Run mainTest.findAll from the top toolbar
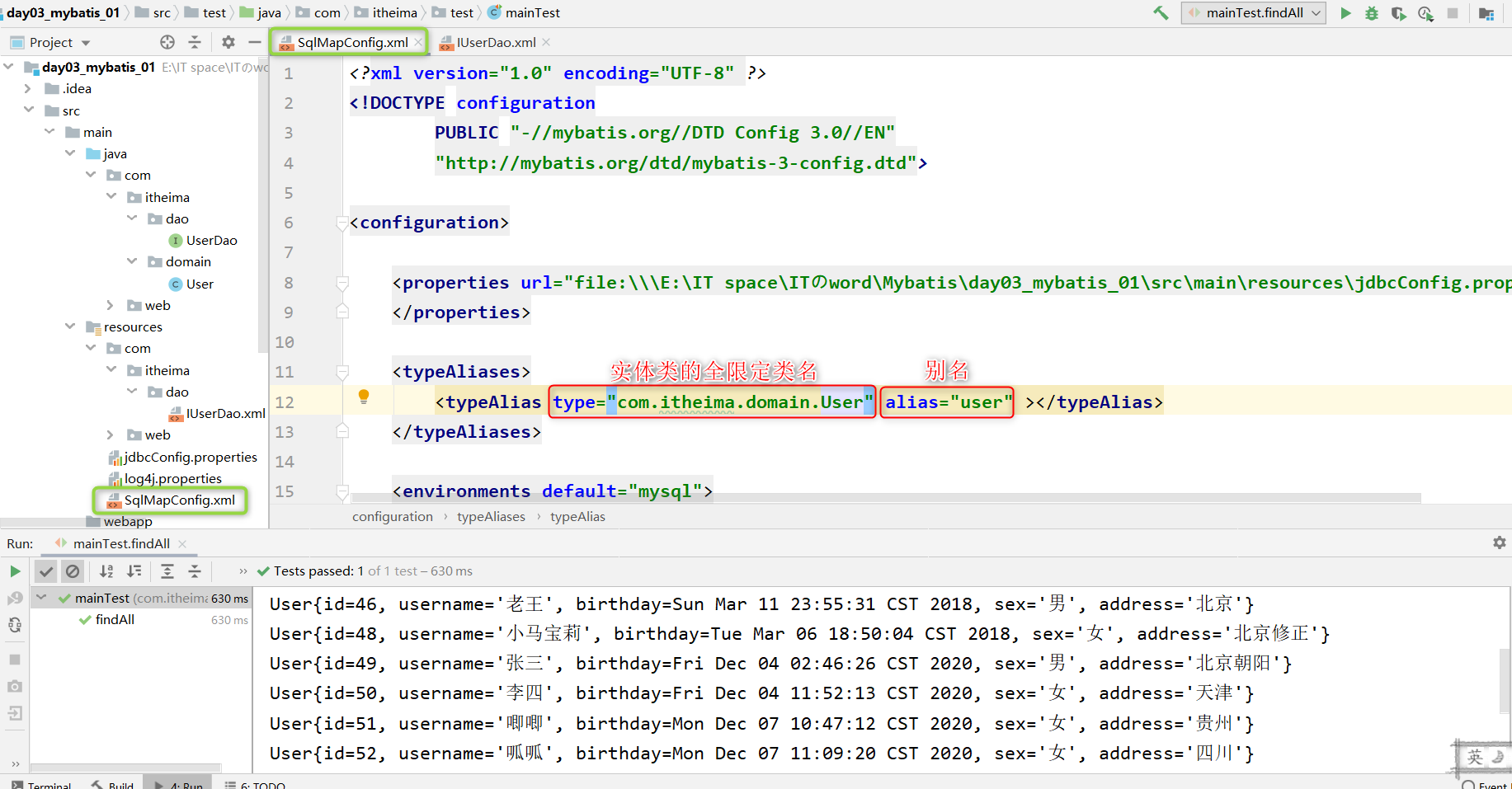Viewport: 1512px width, 789px height. click(1345, 12)
